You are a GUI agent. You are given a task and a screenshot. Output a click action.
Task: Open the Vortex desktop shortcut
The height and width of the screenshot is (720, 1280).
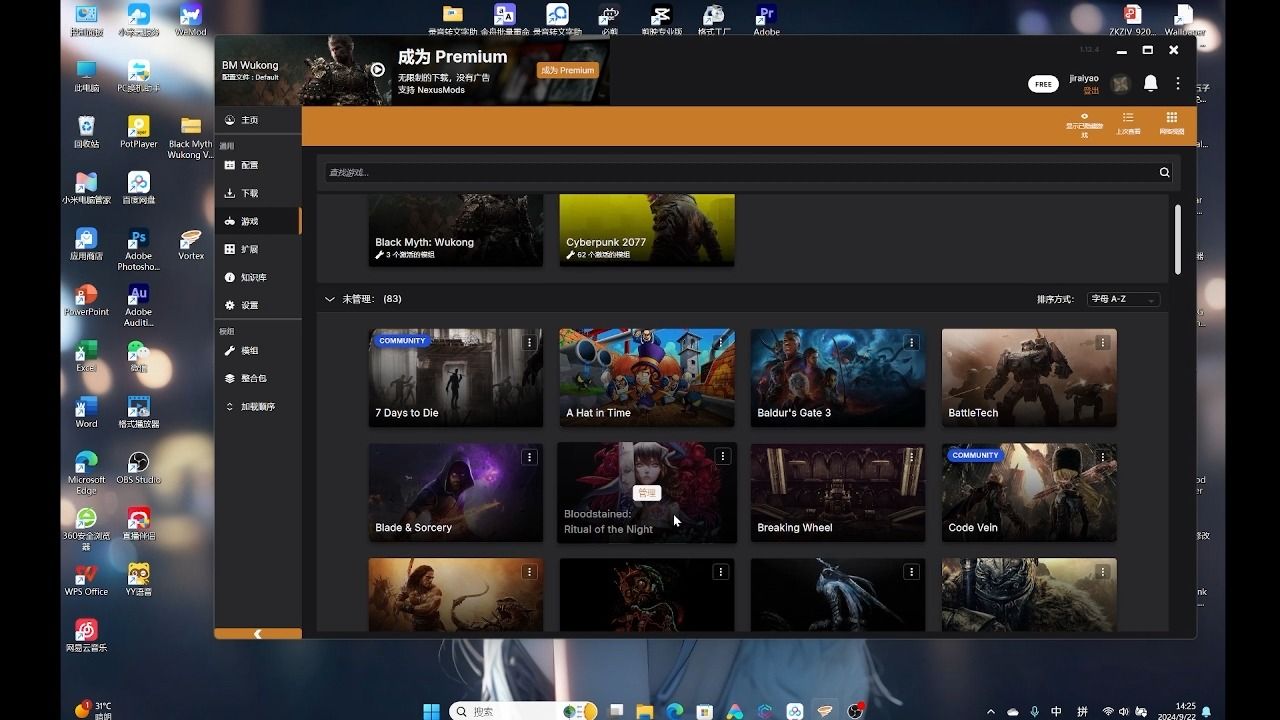point(191,244)
